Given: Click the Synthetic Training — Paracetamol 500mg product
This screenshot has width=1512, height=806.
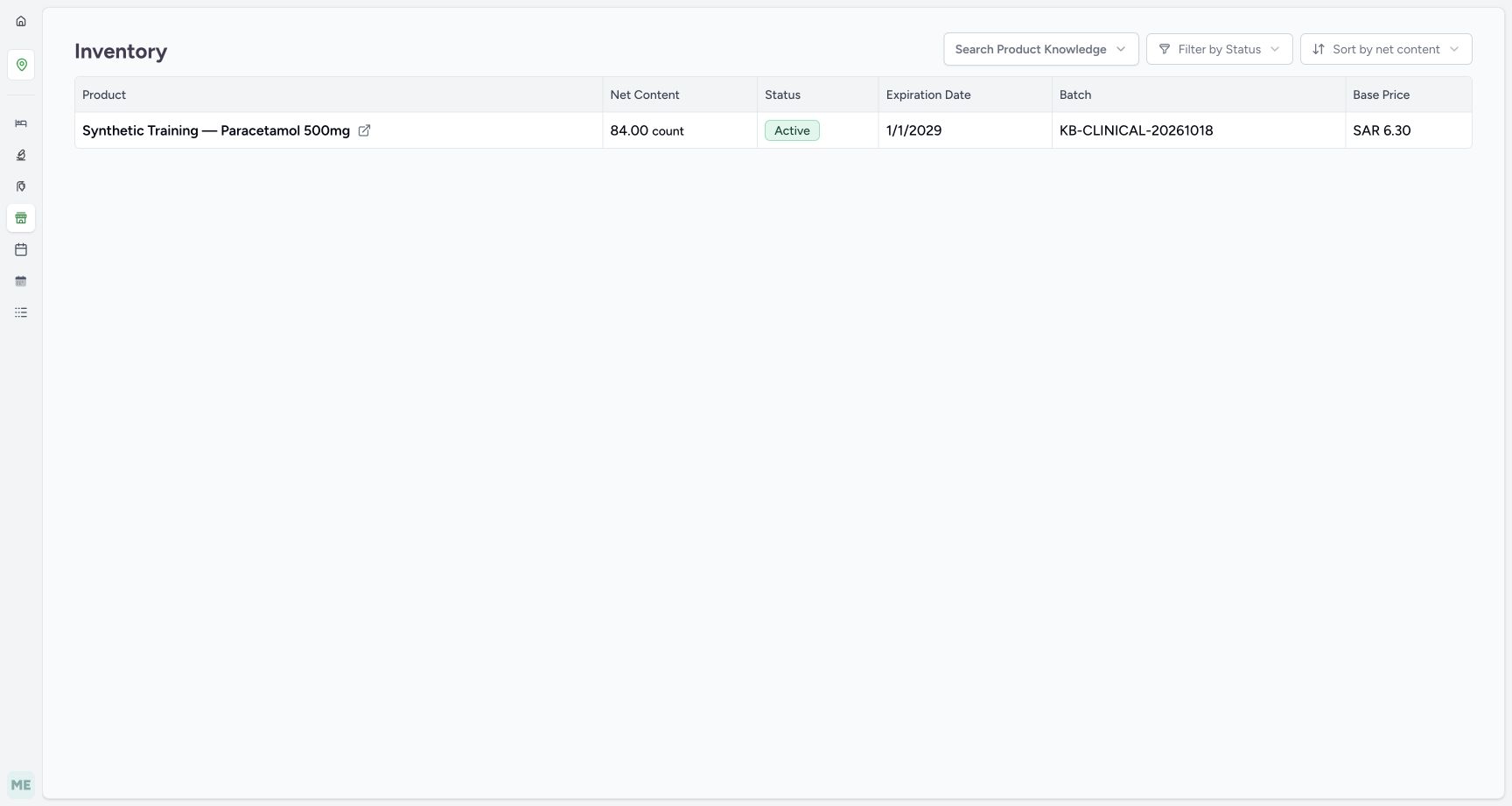Looking at the screenshot, I should coord(216,130).
